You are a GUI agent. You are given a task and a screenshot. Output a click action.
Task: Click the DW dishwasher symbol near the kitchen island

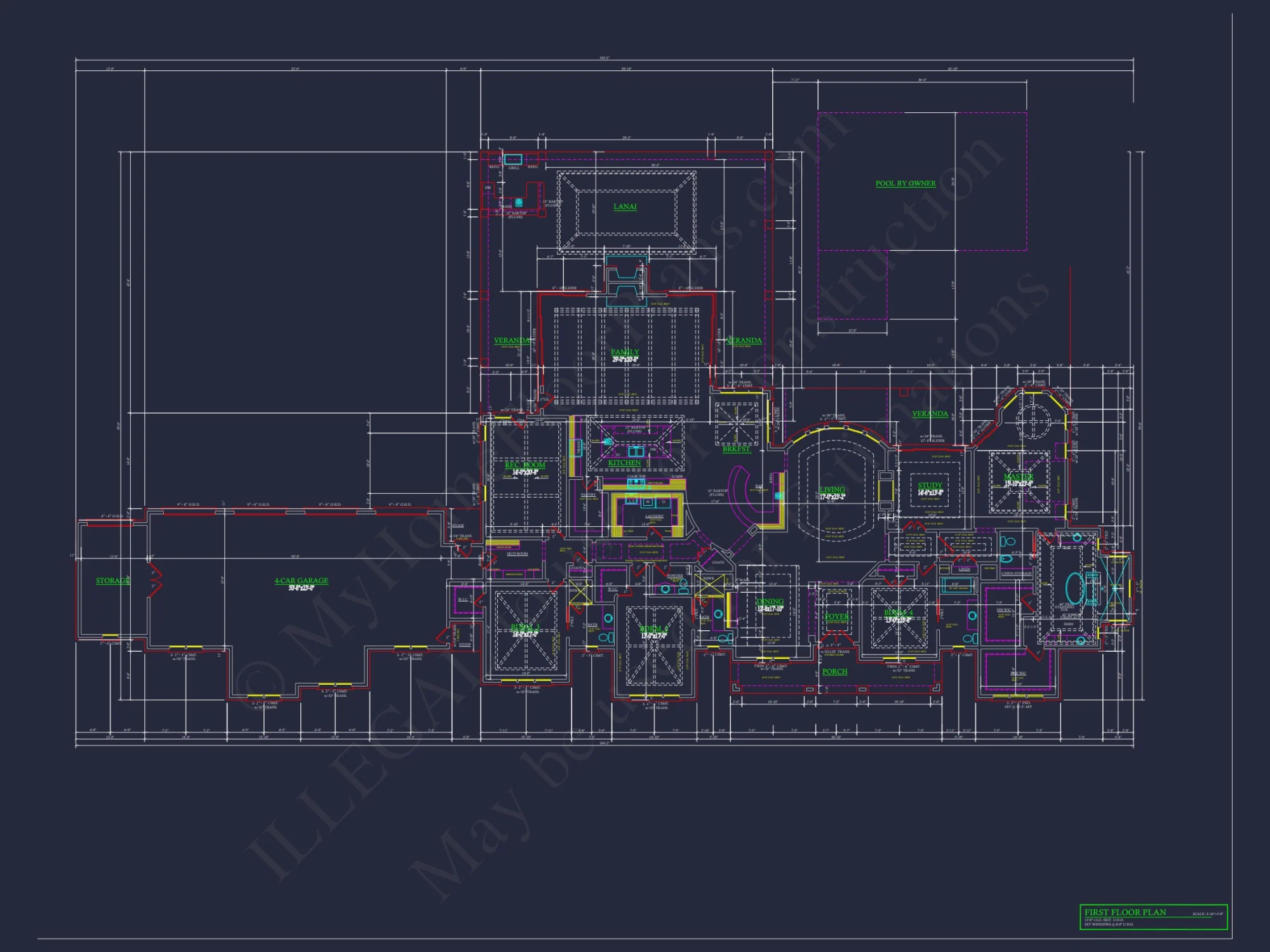[x=652, y=449]
